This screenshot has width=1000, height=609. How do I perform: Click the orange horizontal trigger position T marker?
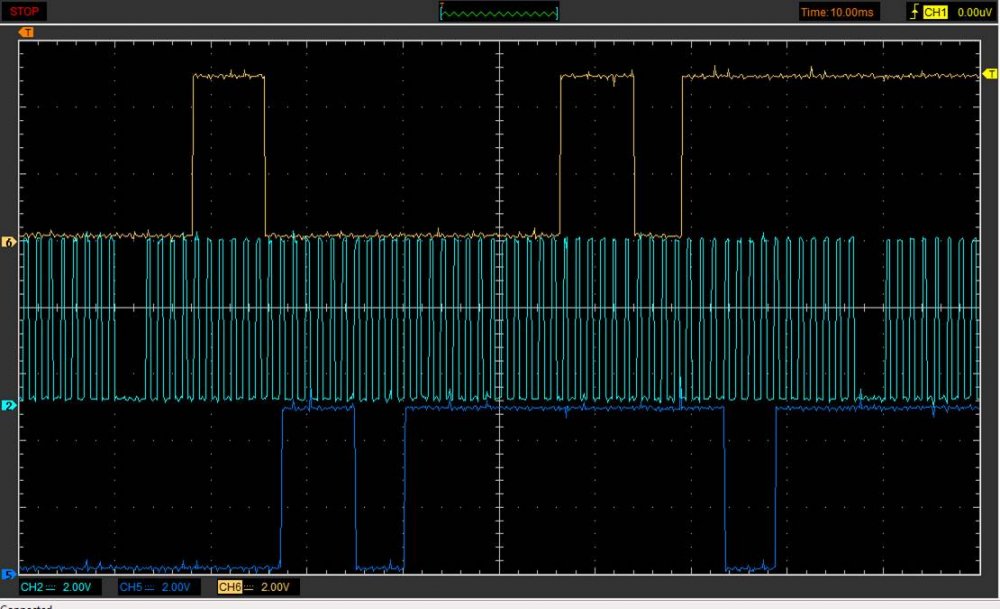tap(26, 32)
